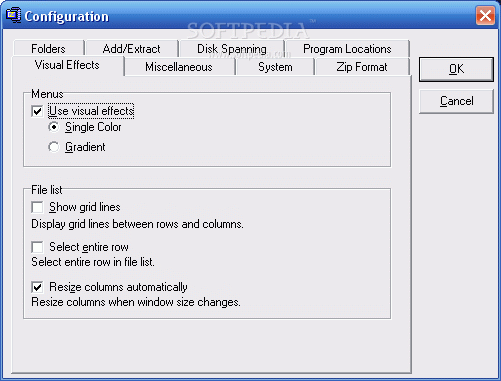501x381 pixels.
Task: Click the 'Resize columns when window size changes.' text
Action: coord(136,302)
